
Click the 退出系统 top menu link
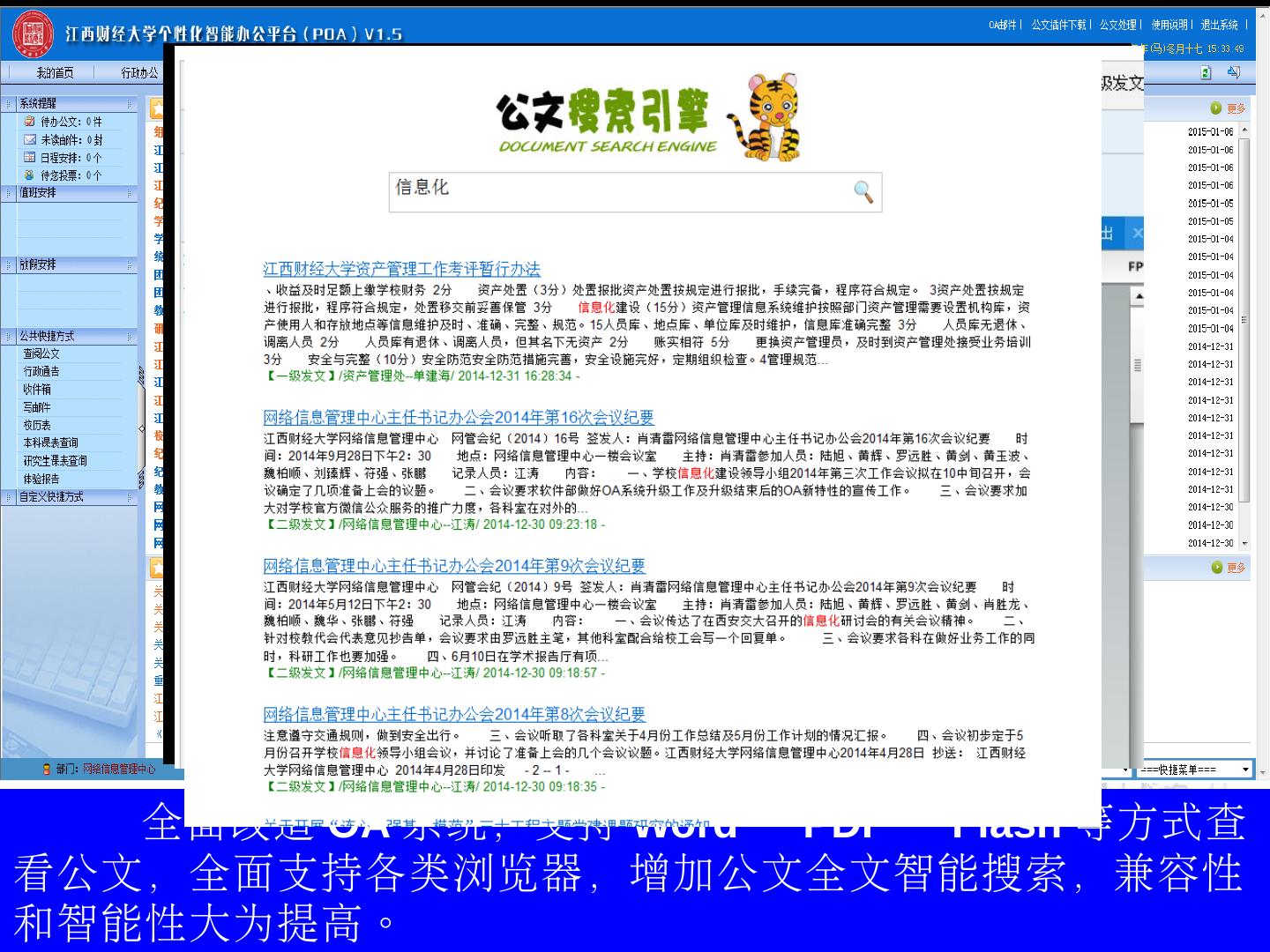pos(1220,25)
